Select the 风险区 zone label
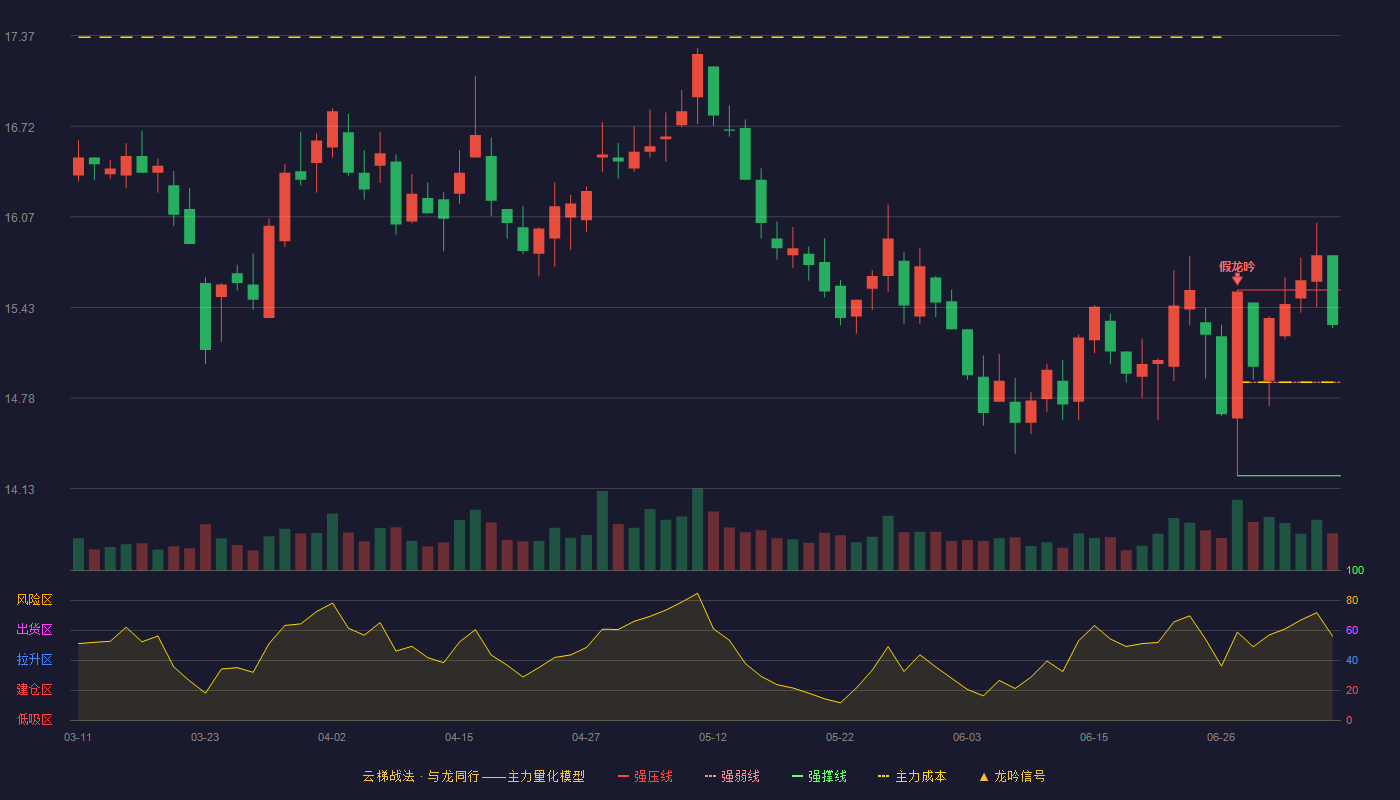This screenshot has height=800, width=1400. 34,600
